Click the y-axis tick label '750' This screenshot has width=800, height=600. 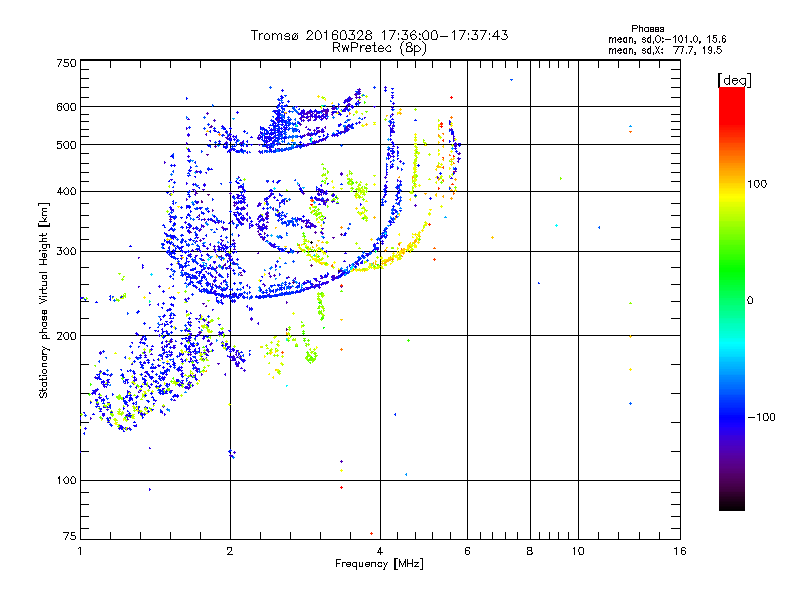tap(67, 63)
